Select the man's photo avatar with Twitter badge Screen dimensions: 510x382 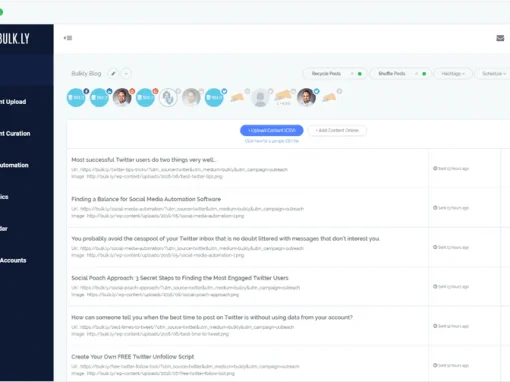point(306,97)
